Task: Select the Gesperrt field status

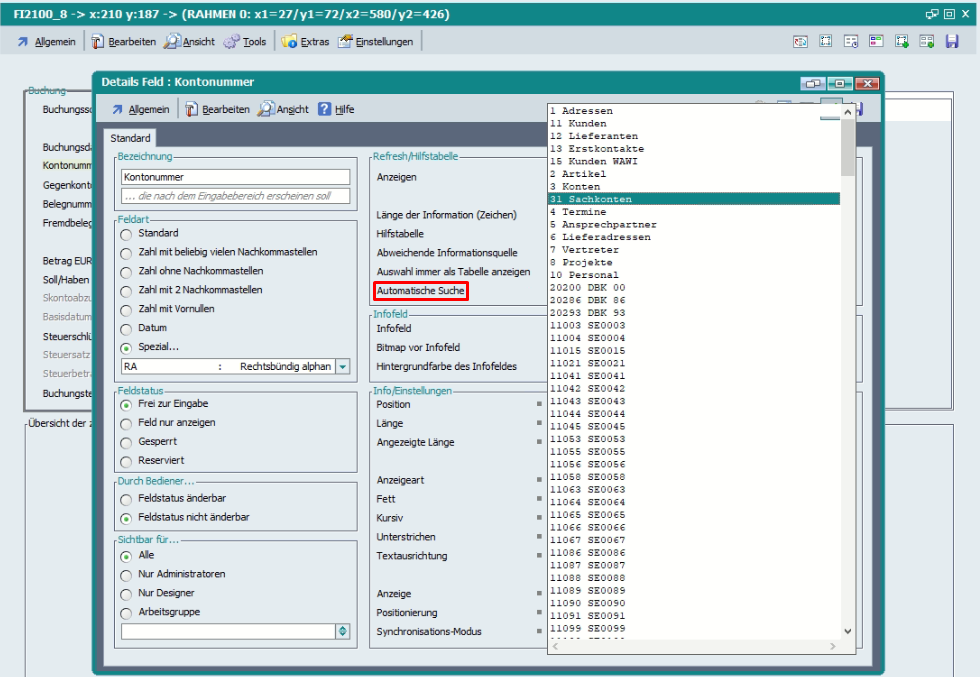Action: tap(127, 442)
